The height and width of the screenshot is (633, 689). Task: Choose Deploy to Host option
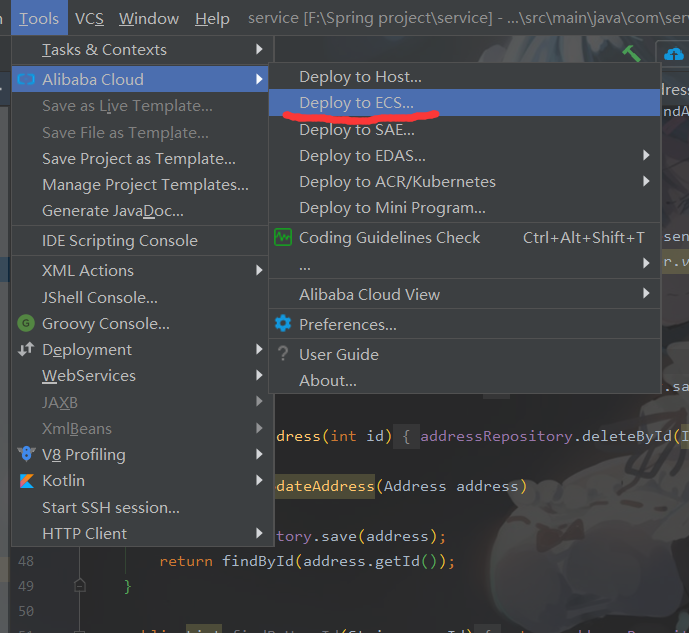[360, 77]
